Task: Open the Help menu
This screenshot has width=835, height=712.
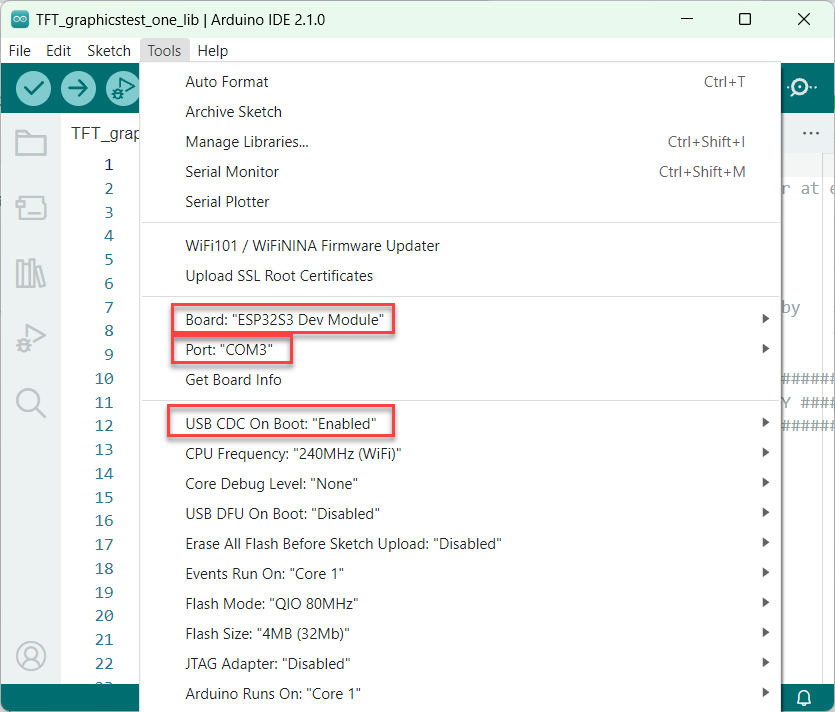Action: [x=212, y=51]
